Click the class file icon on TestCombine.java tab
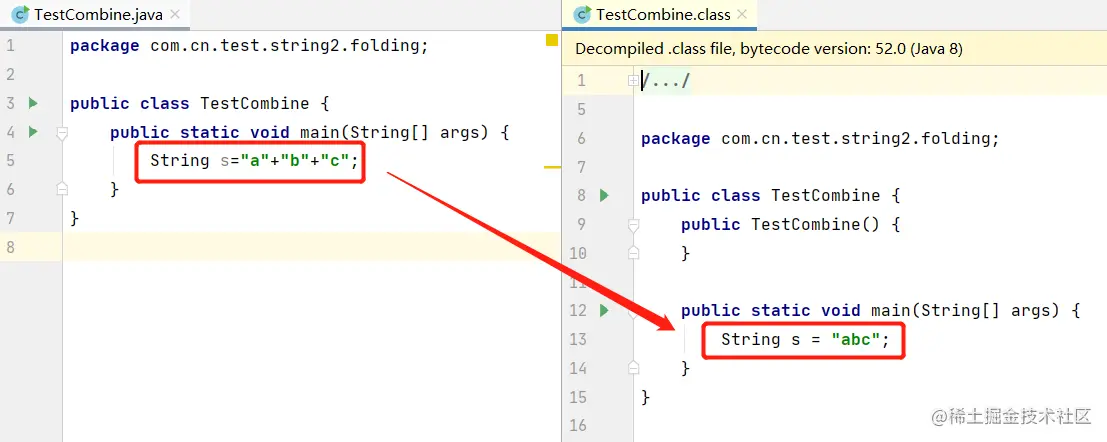The height and width of the screenshot is (442, 1107). point(20,14)
